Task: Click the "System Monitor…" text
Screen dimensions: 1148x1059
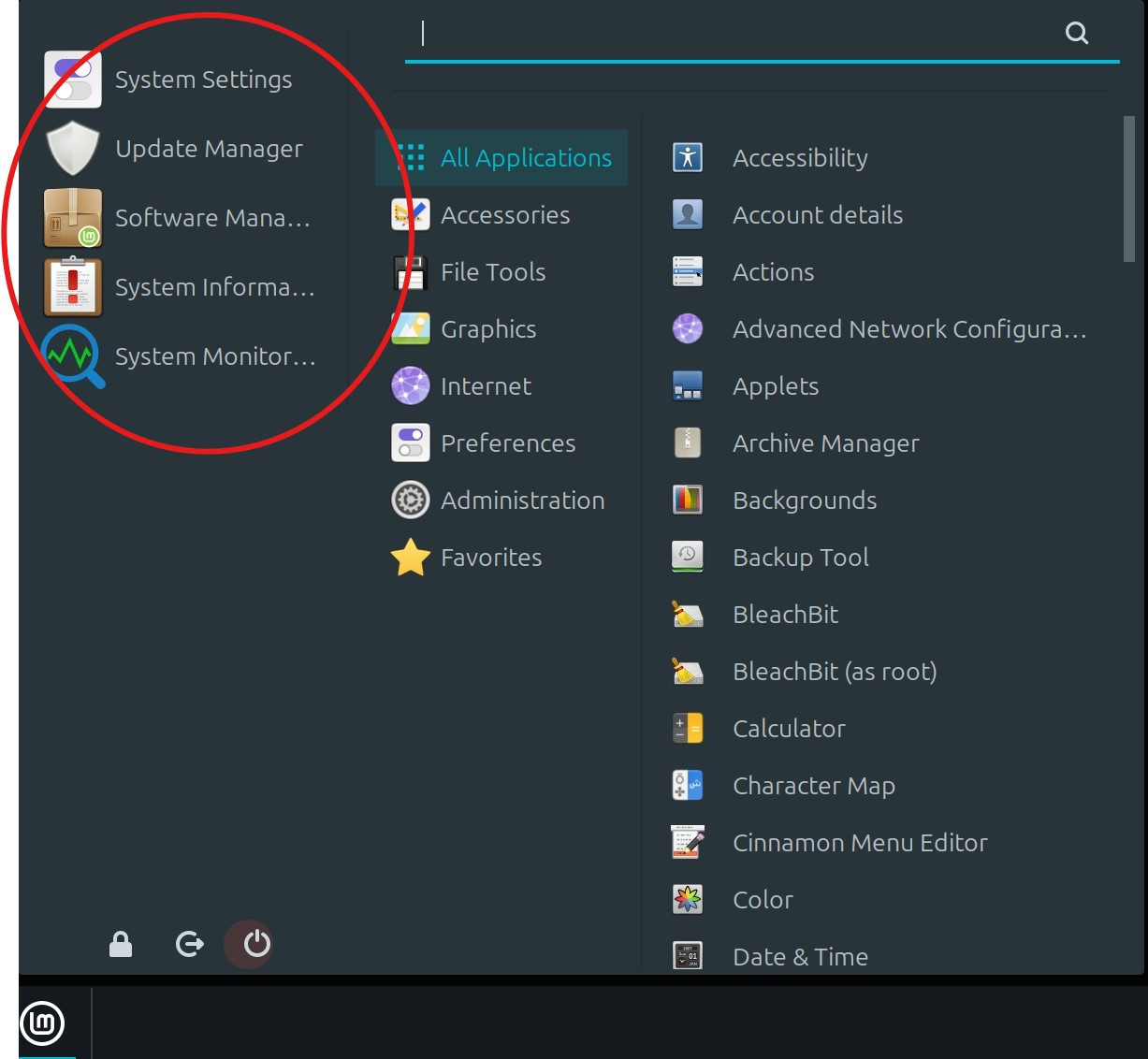Action: point(215,356)
